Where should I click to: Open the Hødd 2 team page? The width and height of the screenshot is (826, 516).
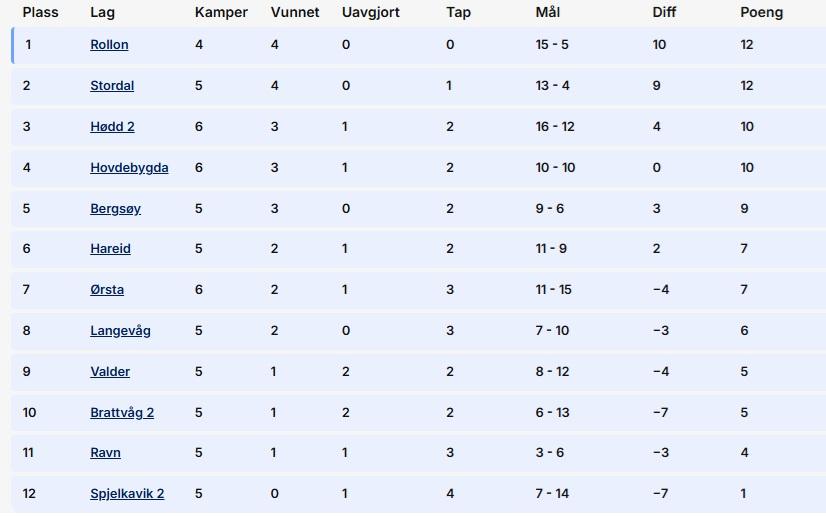tap(112, 127)
